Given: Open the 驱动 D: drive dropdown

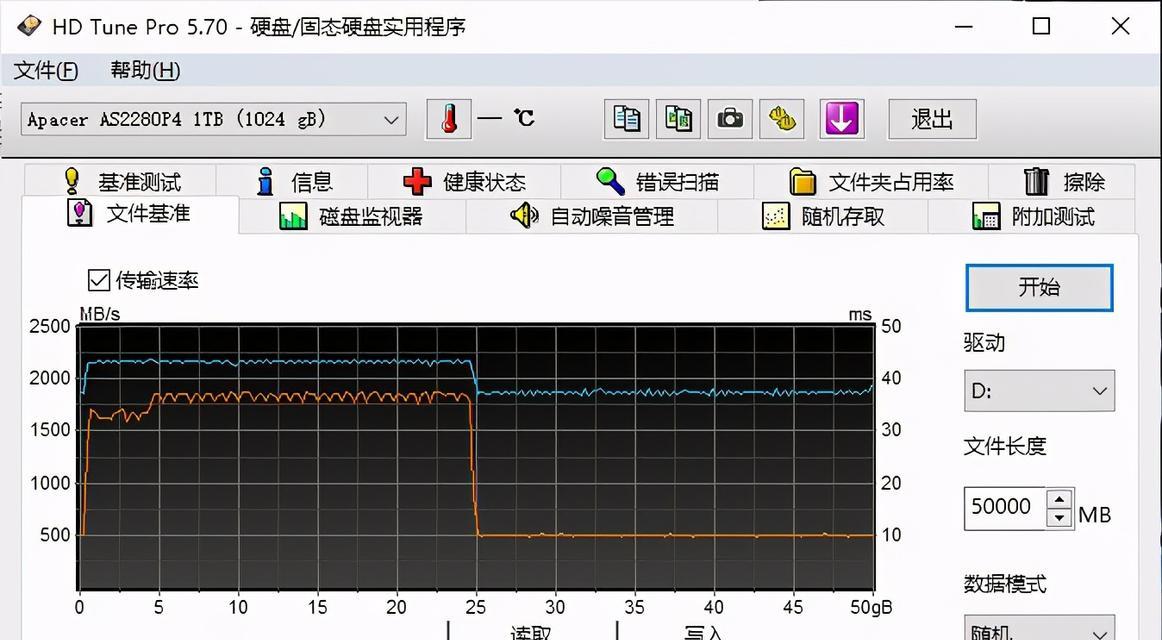Looking at the screenshot, I should [1039, 390].
